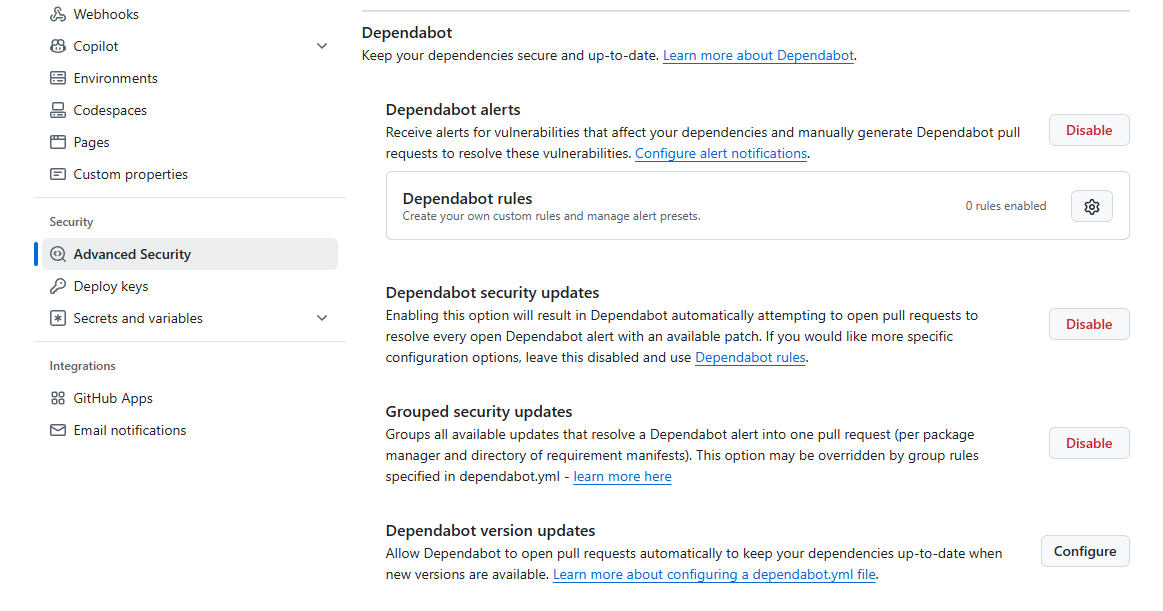Click the Codespaces sidebar icon
This screenshot has height=611, width=1163.
pos(58,110)
